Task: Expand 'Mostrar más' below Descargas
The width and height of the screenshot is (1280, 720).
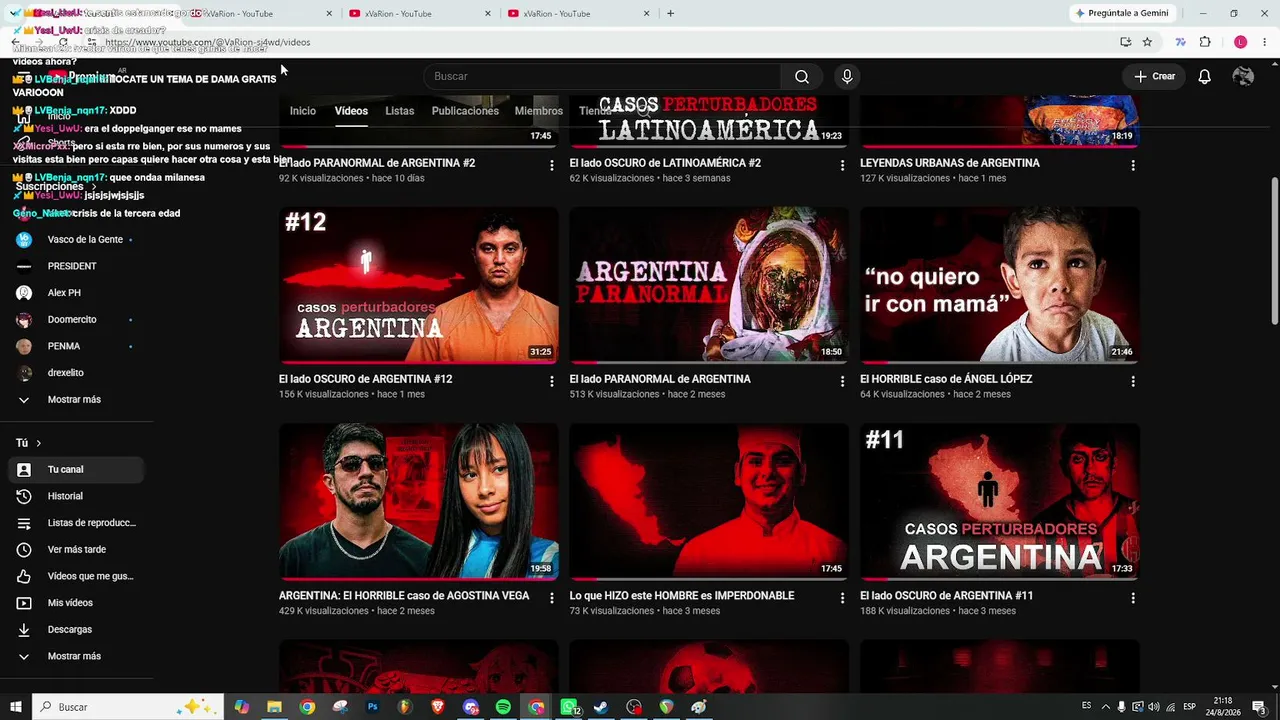Action: 74,656
